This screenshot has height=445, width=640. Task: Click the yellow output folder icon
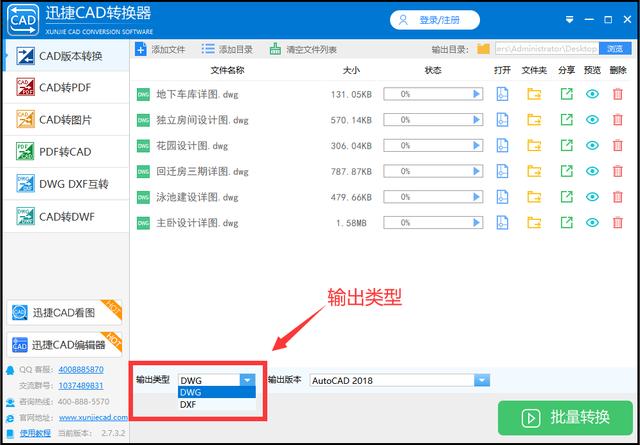pyautogui.click(x=483, y=49)
